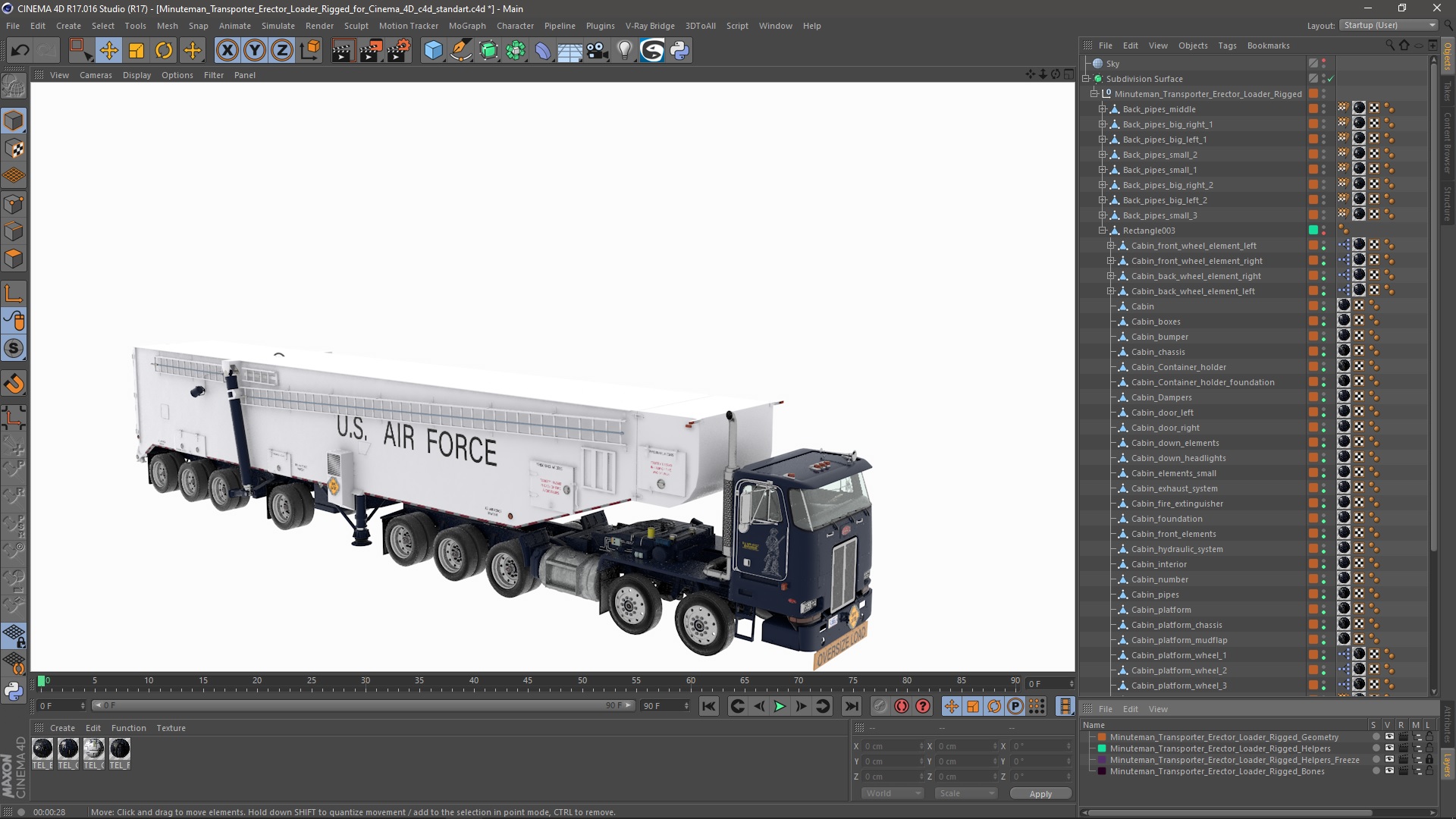Toggle Helpers_Freeze layer lock
The height and width of the screenshot is (819, 1456).
click(x=1429, y=759)
